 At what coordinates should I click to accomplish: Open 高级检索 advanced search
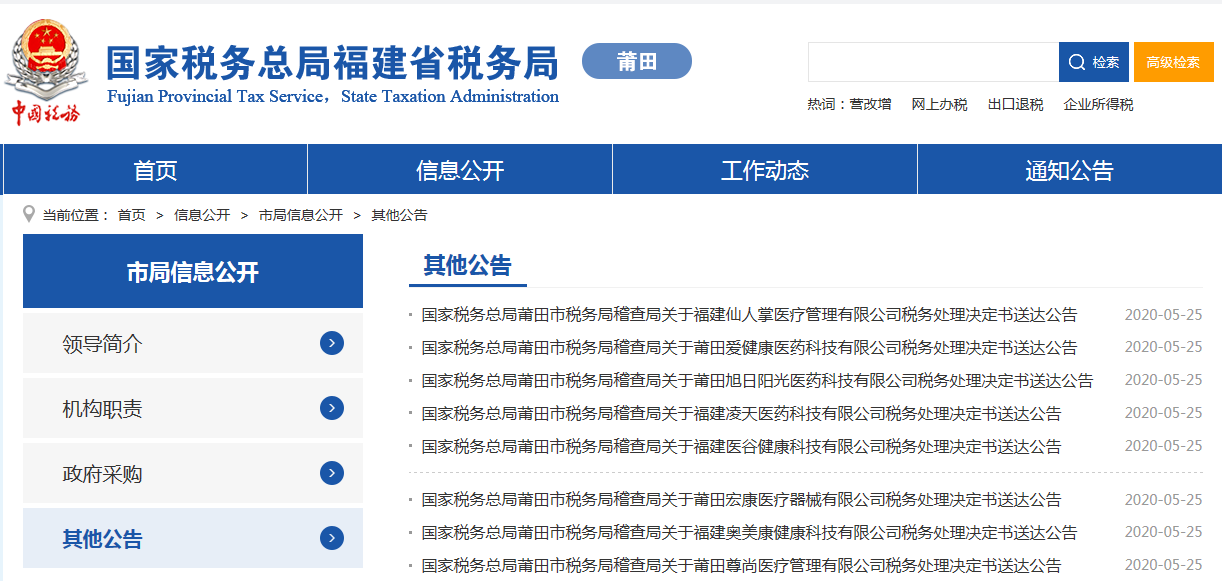pyautogui.click(x=1173, y=62)
